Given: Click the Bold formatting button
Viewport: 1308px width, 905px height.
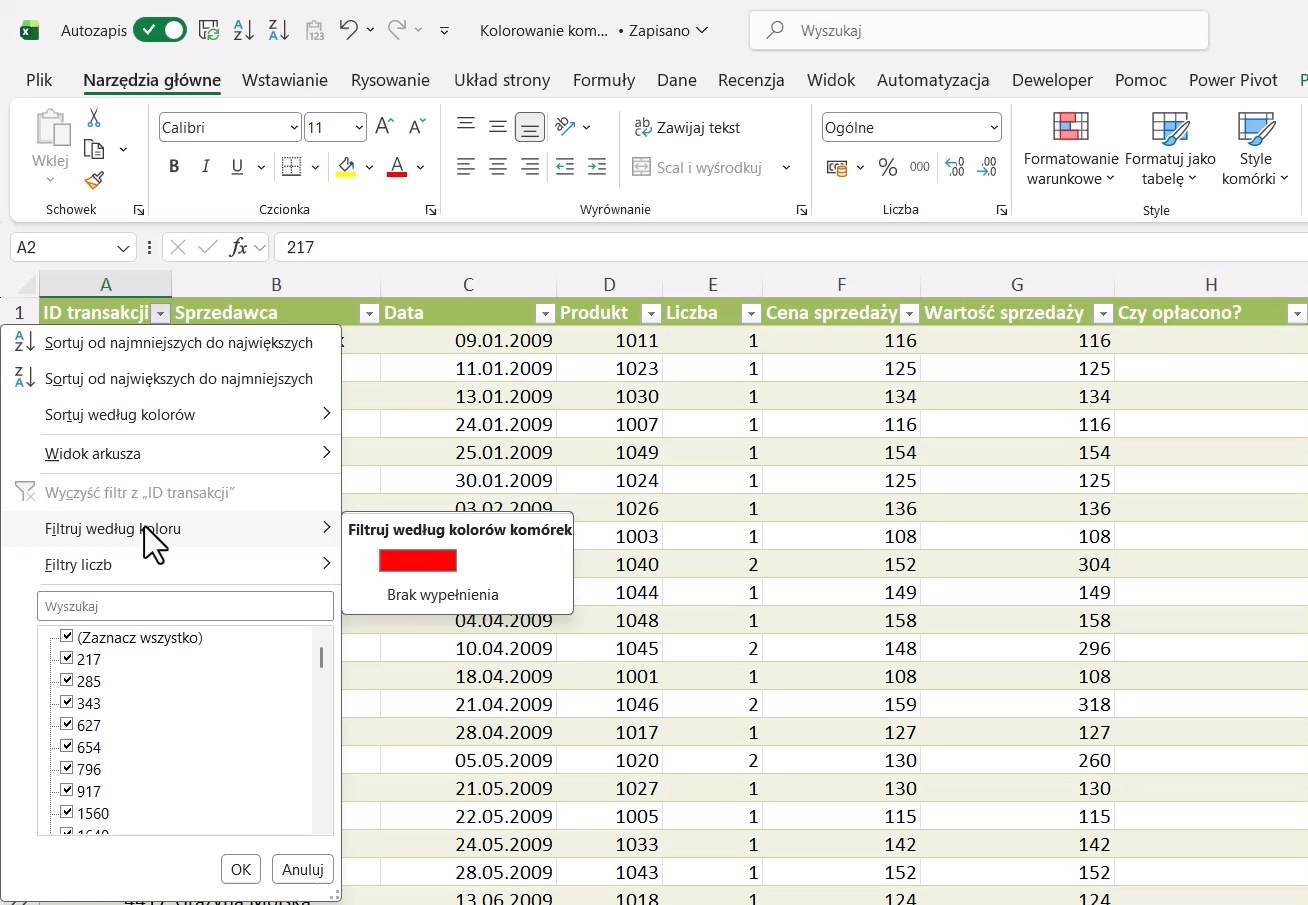Looking at the screenshot, I should (174, 167).
